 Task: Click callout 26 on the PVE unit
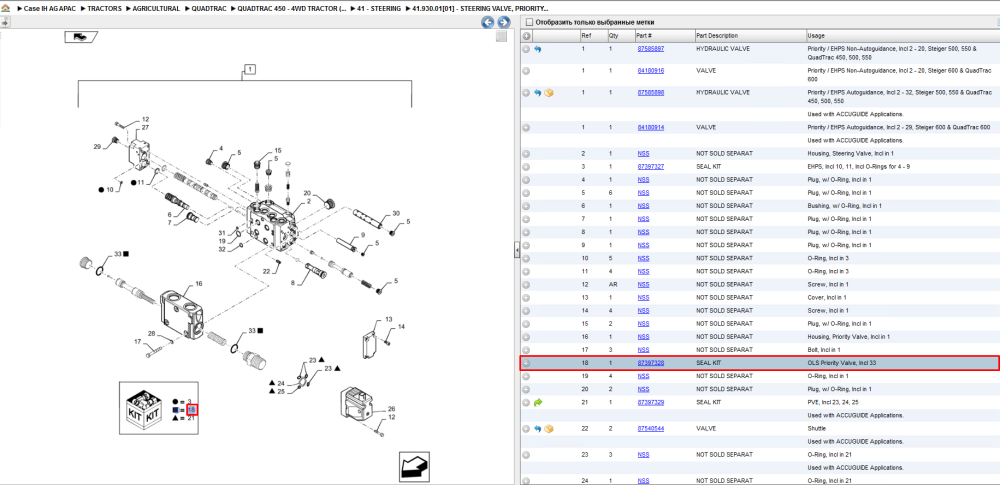pos(392,409)
